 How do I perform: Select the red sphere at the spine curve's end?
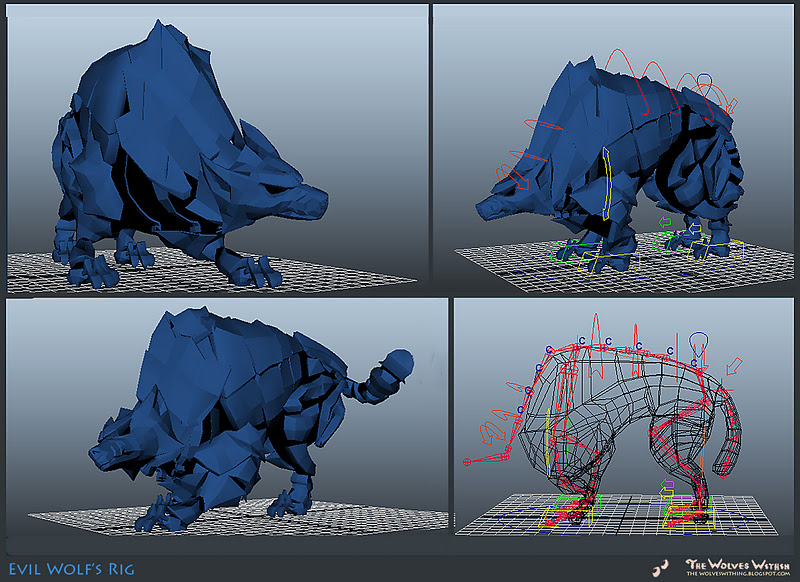point(465,460)
